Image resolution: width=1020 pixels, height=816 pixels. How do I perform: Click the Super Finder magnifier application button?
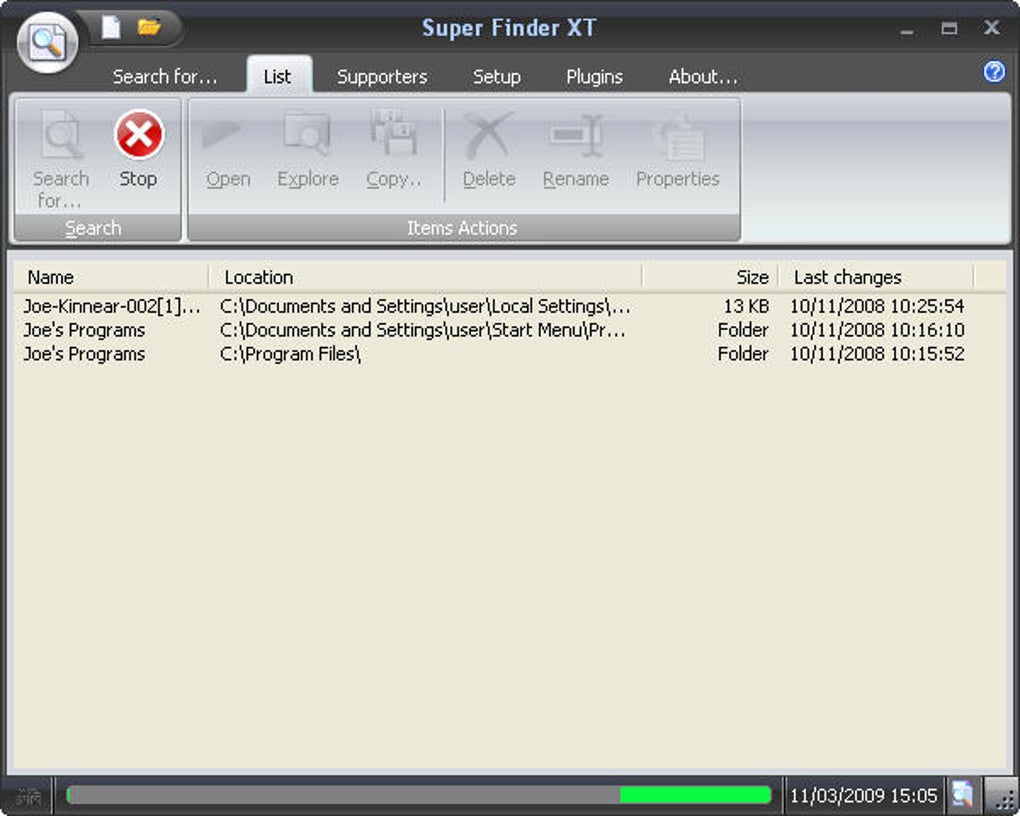(47, 43)
